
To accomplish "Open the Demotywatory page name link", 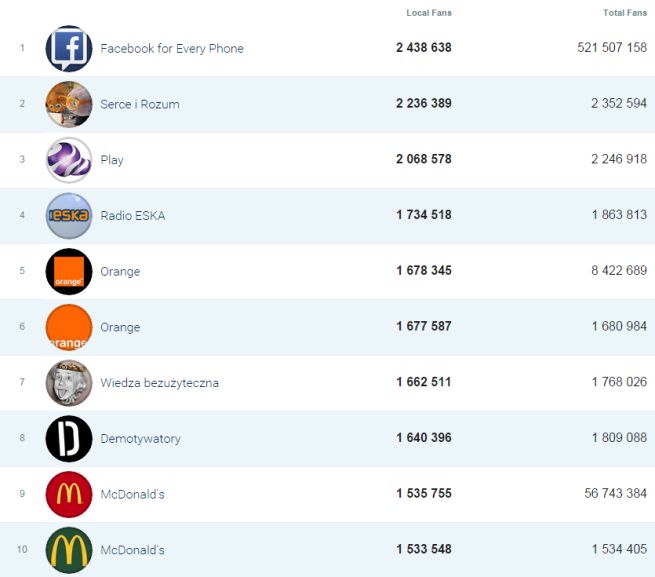I will [x=140, y=439].
